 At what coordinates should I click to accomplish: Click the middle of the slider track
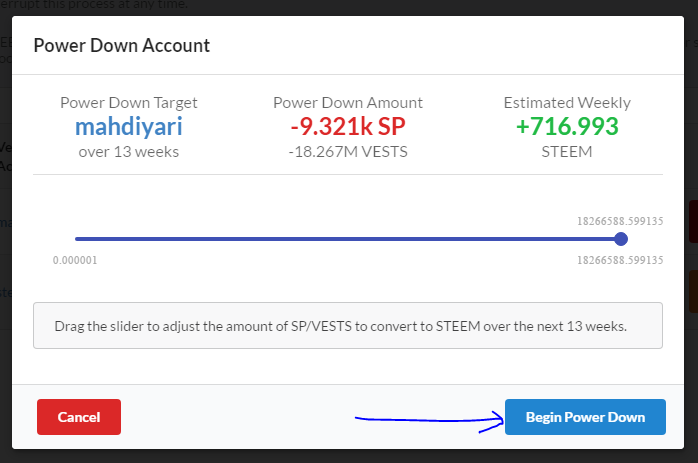point(348,239)
